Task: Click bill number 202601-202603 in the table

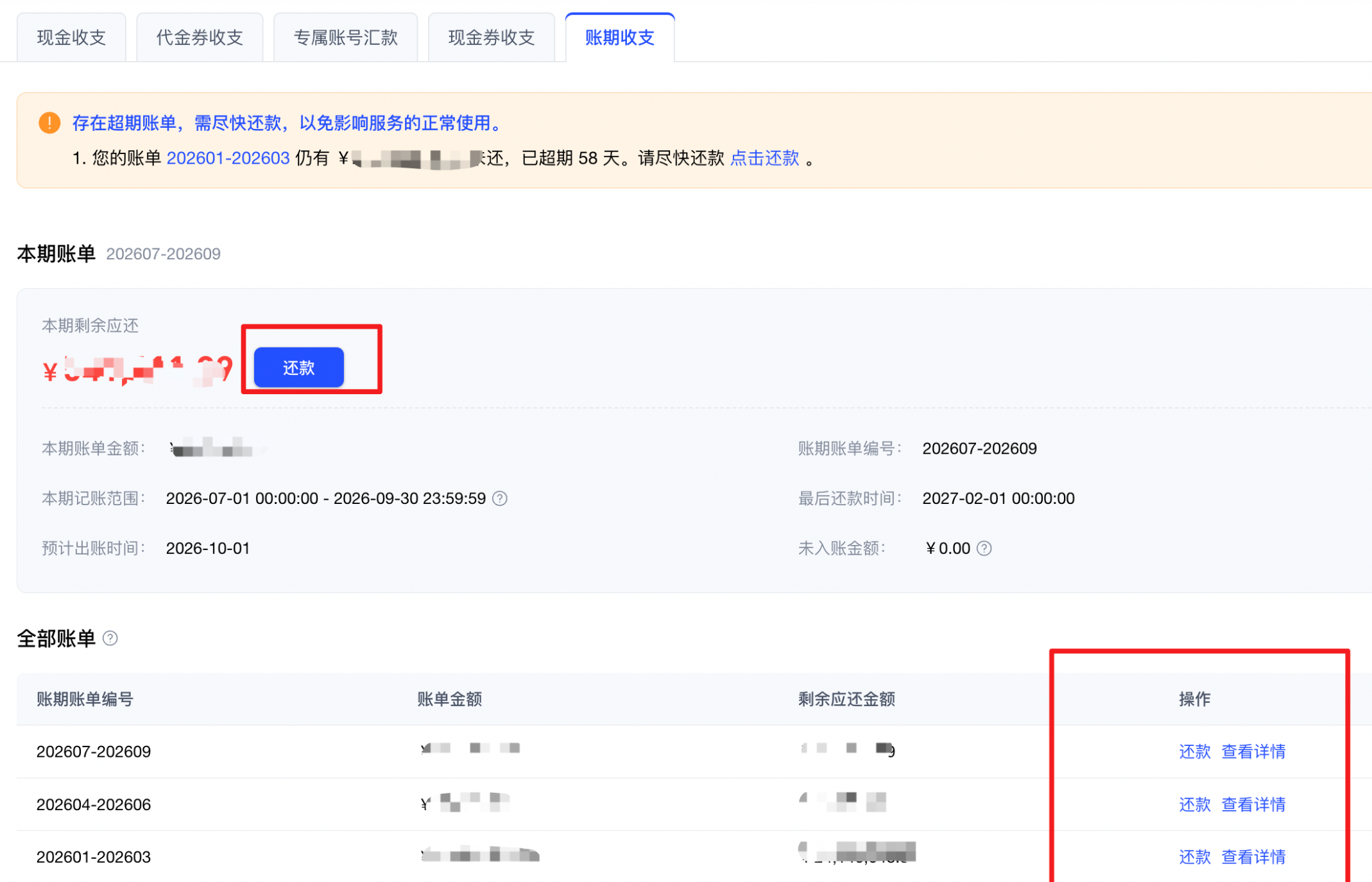Action: coord(94,857)
